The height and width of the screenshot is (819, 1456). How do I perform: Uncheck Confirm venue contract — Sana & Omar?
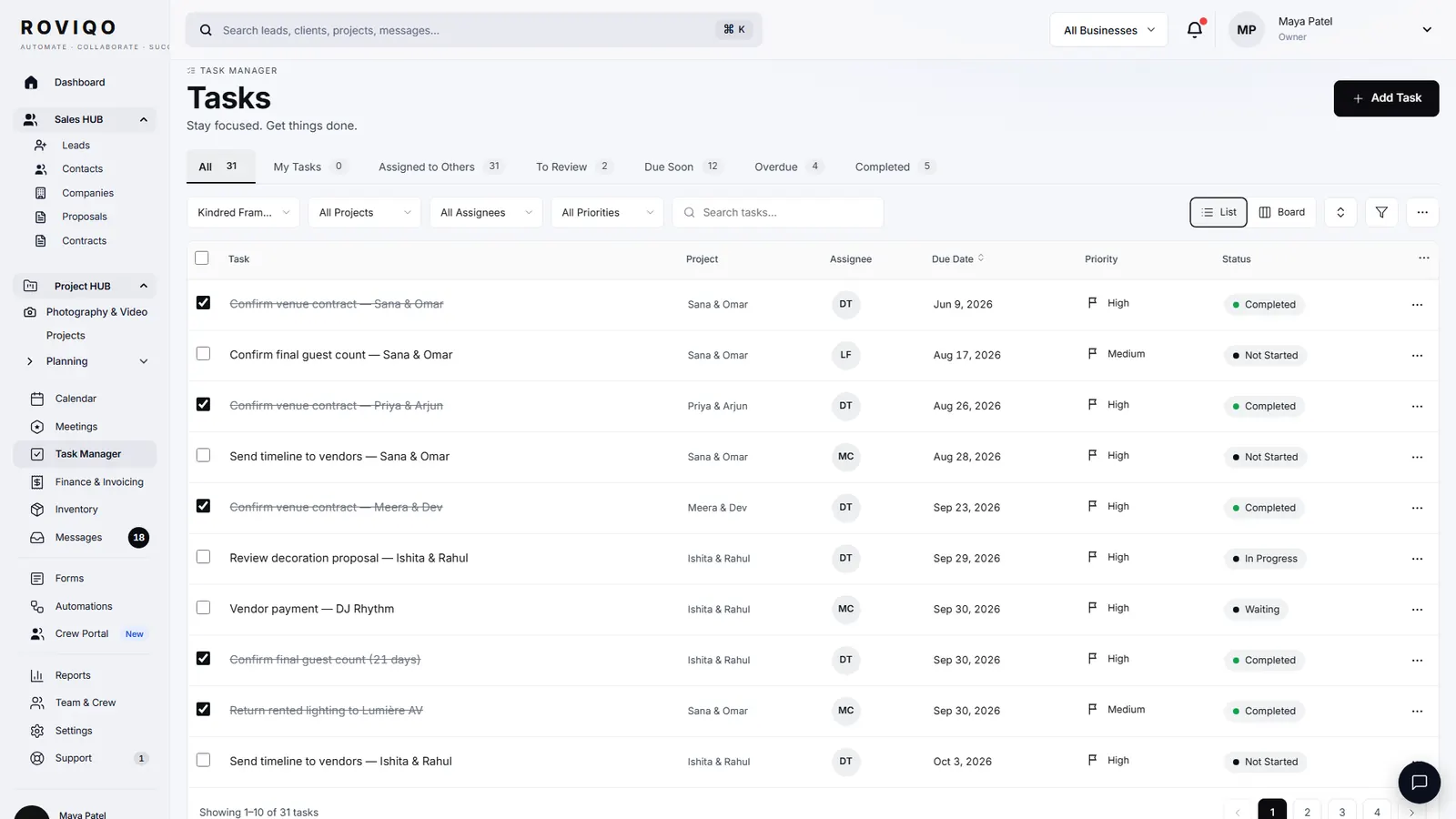(x=203, y=303)
